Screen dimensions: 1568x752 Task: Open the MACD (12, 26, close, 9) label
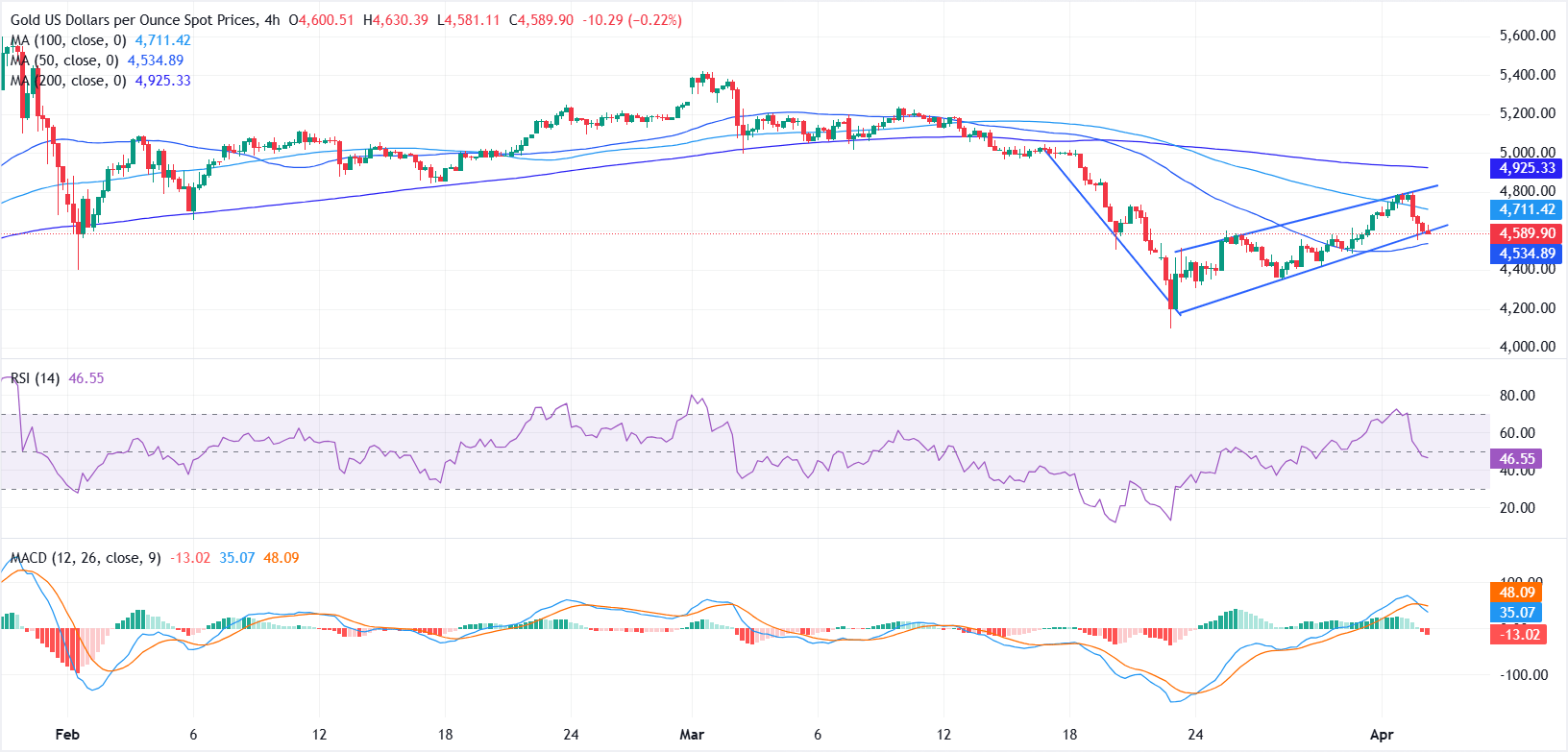(x=86, y=558)
